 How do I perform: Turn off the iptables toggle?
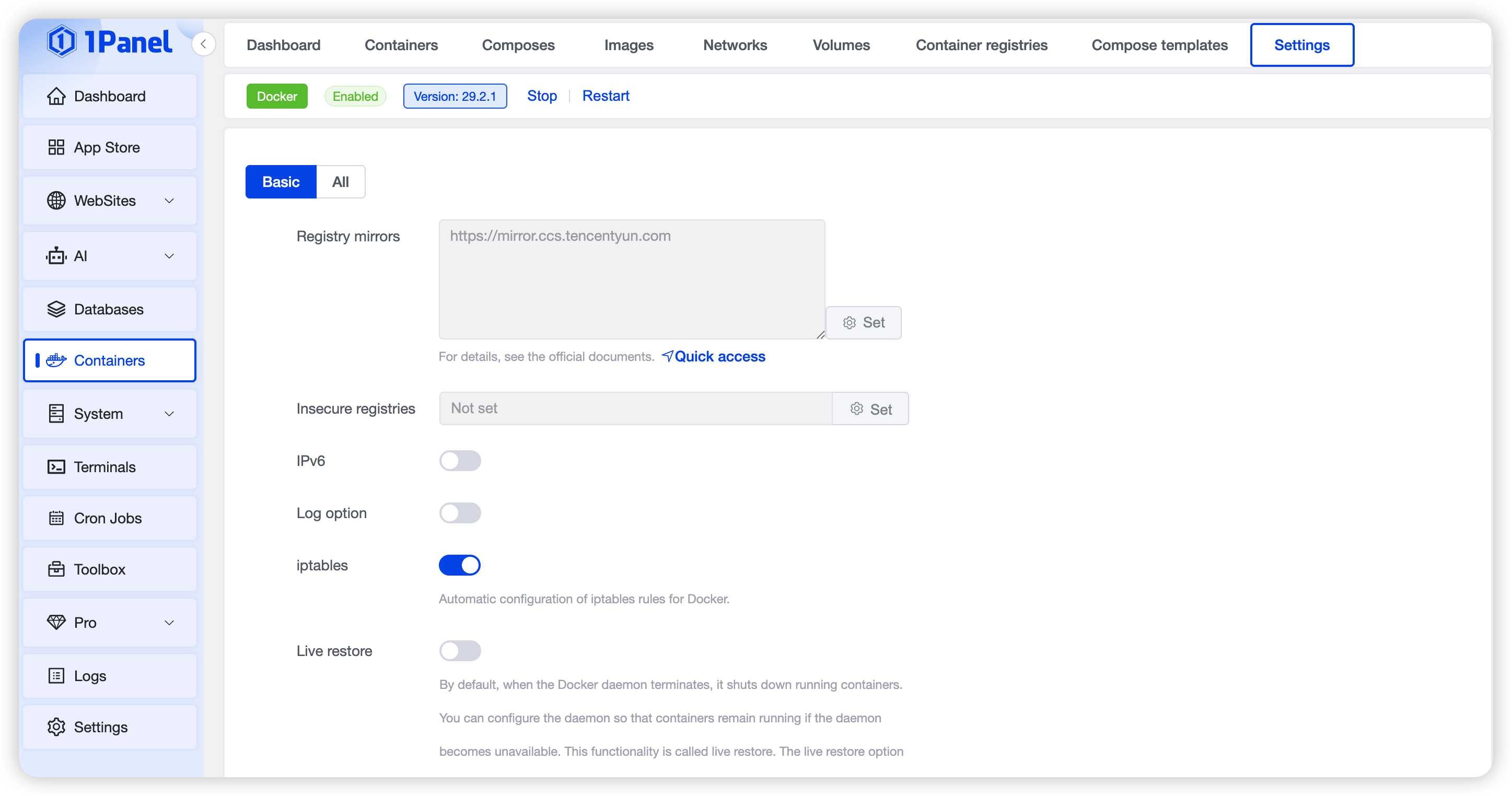pyautogui.click(x=460, y=566)
